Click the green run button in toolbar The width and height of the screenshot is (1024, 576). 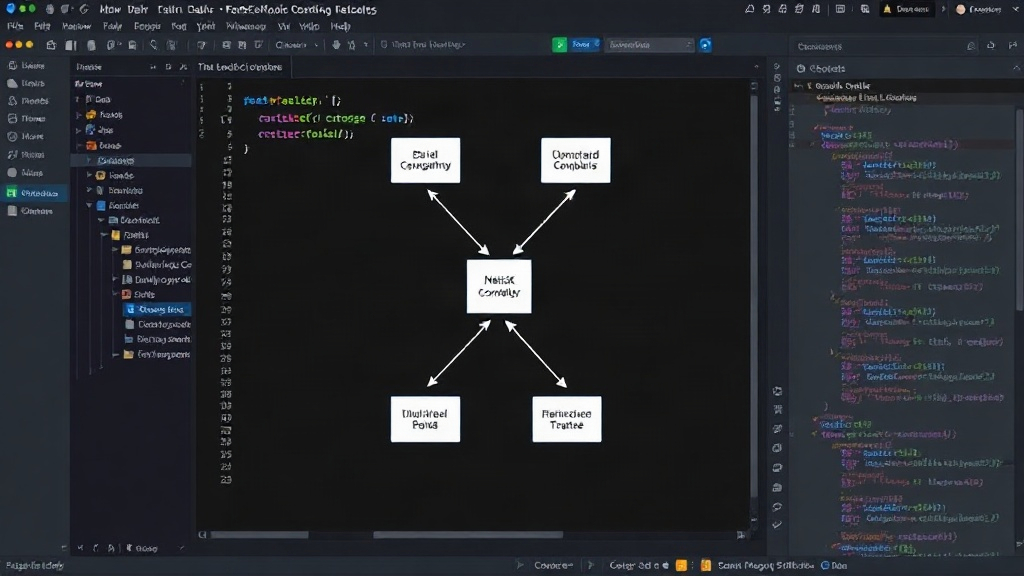[x=560, y=44]
